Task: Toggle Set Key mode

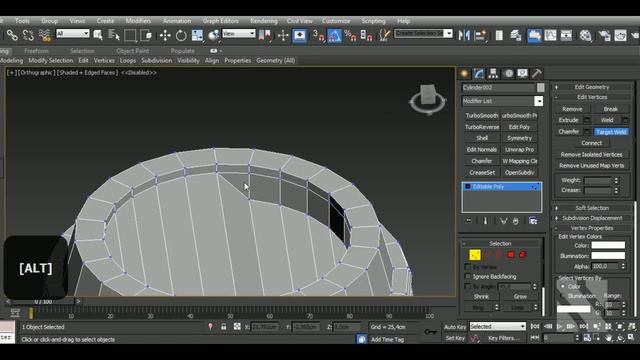Action: [455, 338]
